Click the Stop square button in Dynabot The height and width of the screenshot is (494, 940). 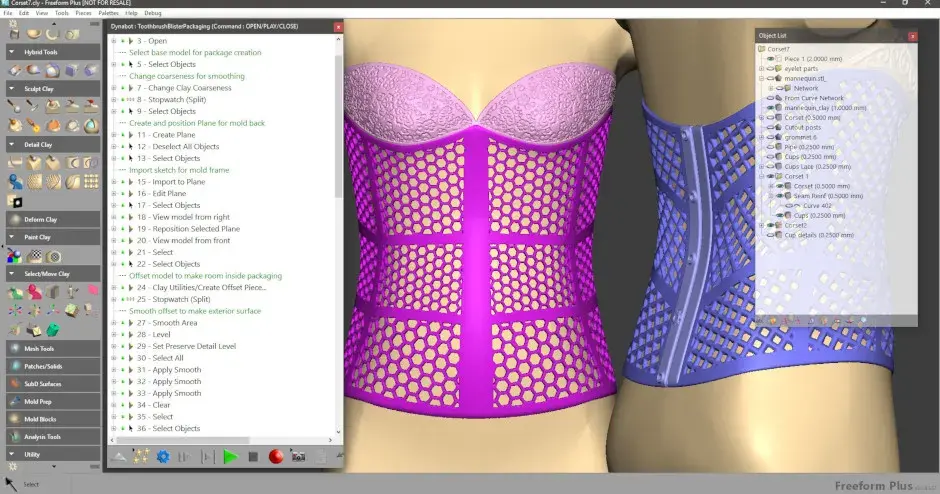point(253,457)
